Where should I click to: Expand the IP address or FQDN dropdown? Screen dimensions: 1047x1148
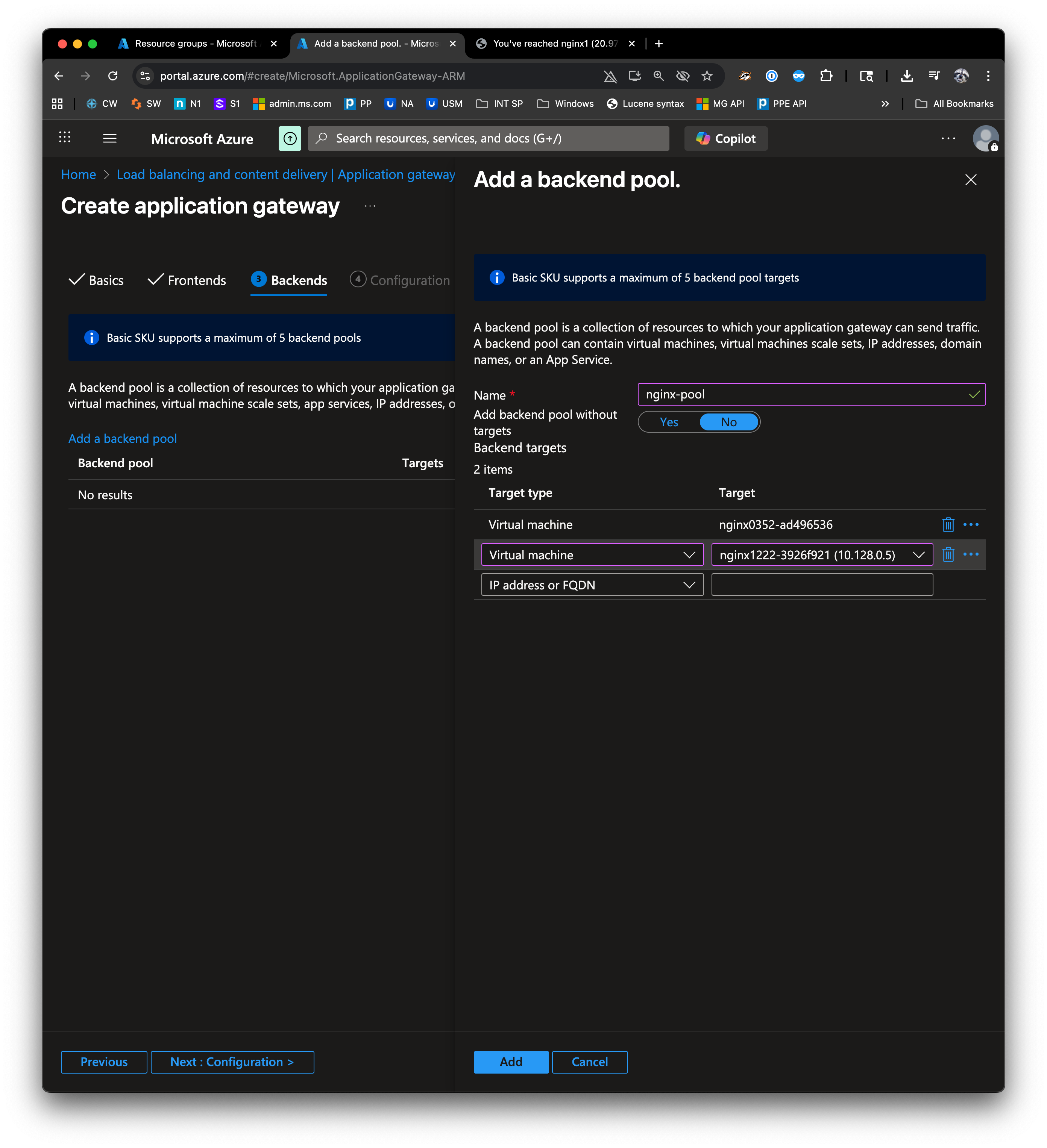pyautogui.click(x=592, y=585)
